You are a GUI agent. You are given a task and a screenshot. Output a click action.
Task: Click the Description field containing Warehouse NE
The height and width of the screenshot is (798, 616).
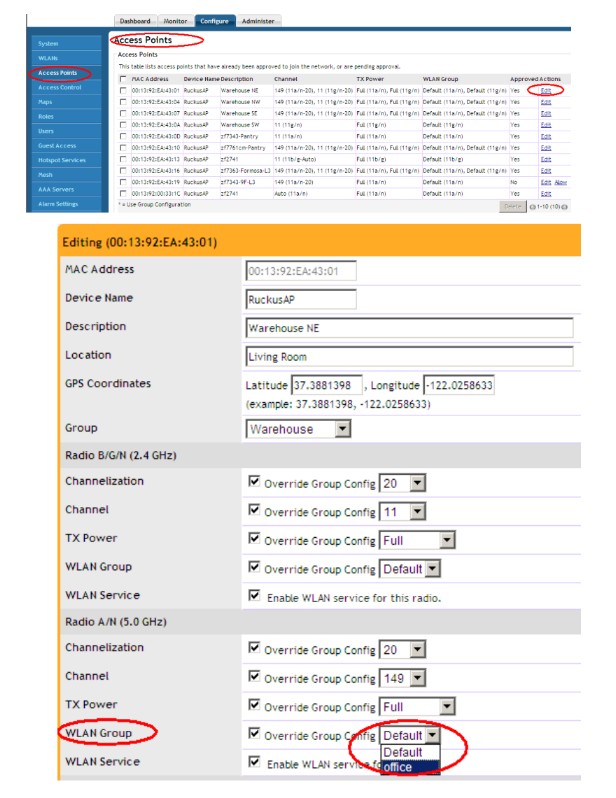[409, 328]
